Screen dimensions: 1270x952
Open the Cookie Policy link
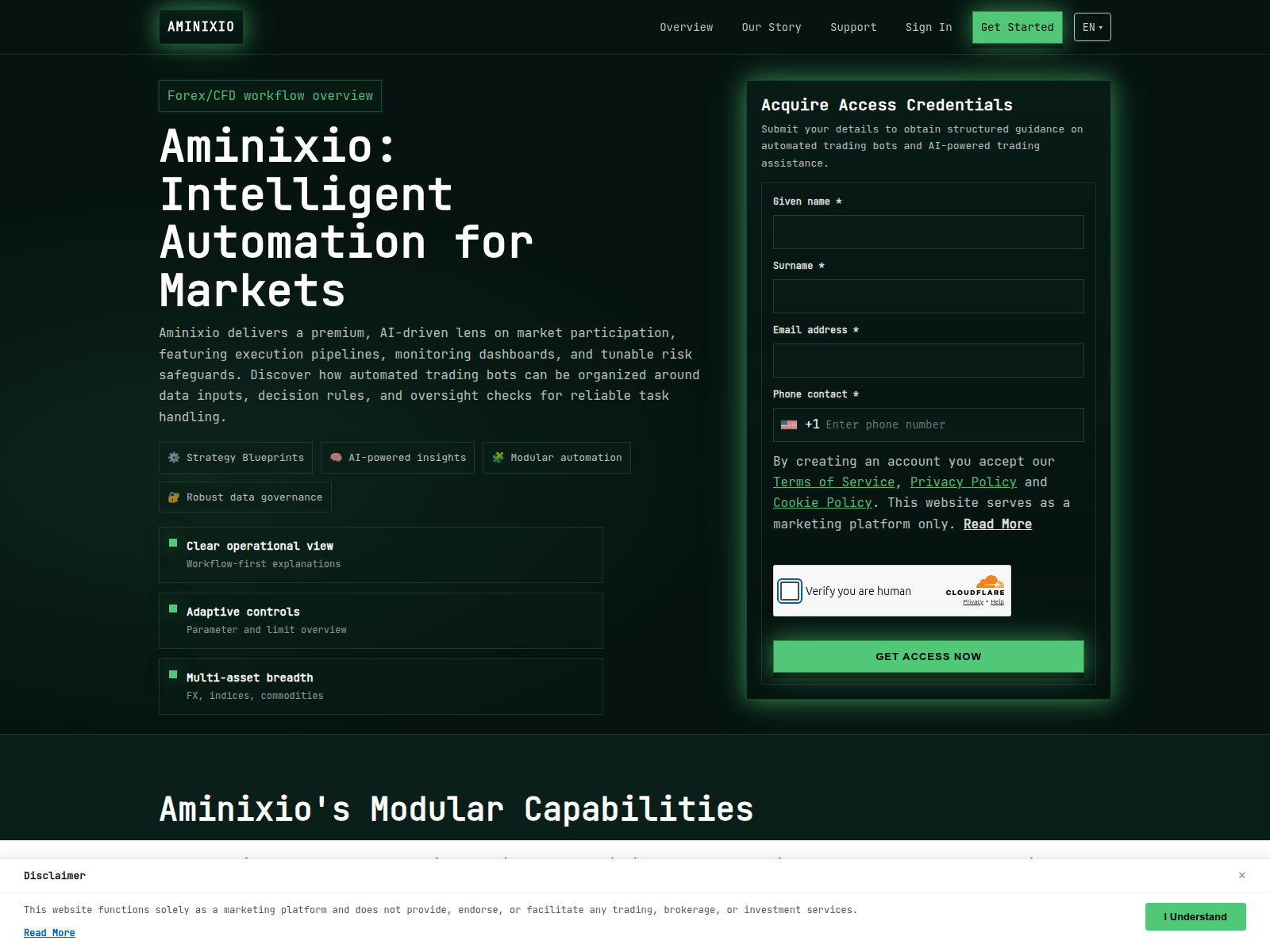click(x=822, y=502)
